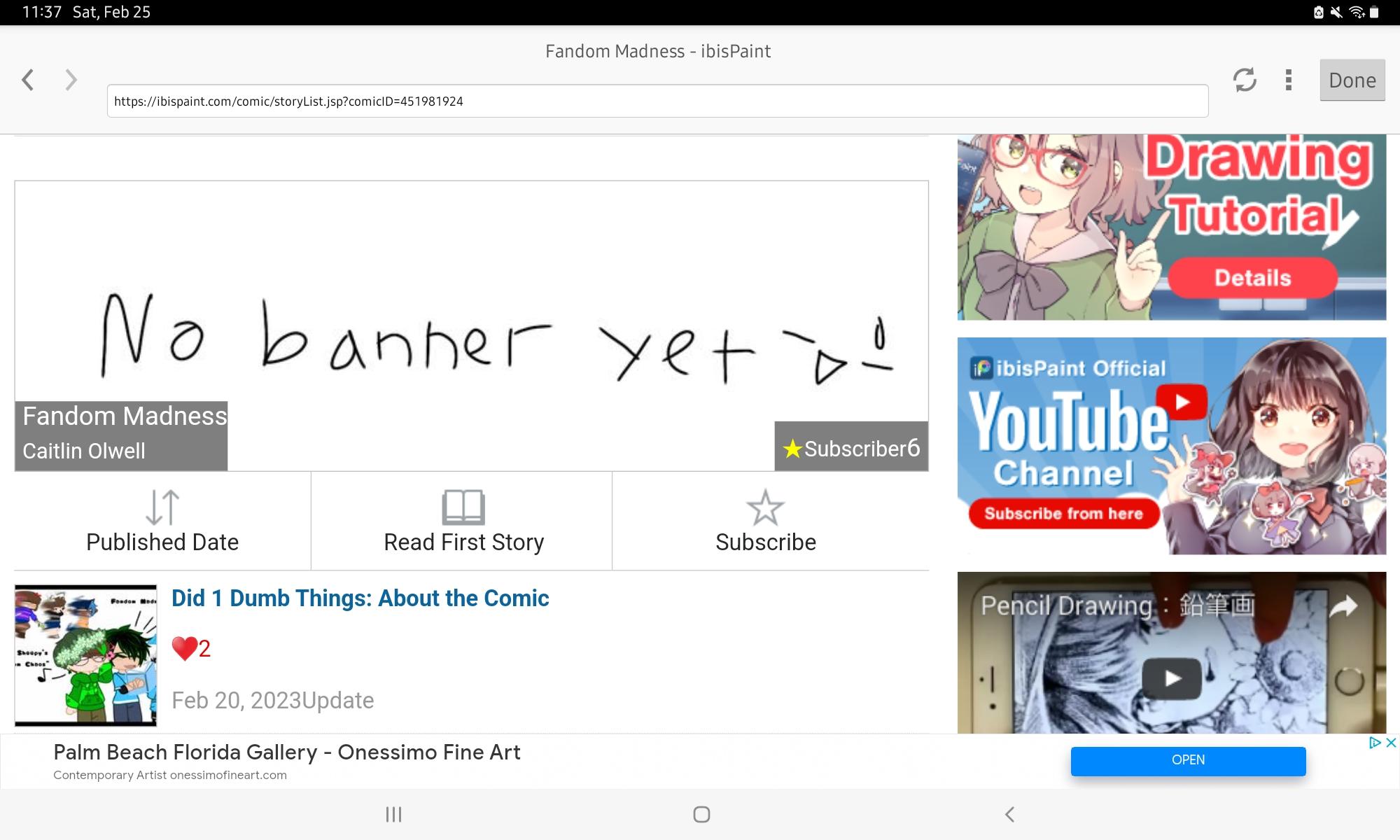Open recent apps from the navigation bar

[x=394, y=814]
